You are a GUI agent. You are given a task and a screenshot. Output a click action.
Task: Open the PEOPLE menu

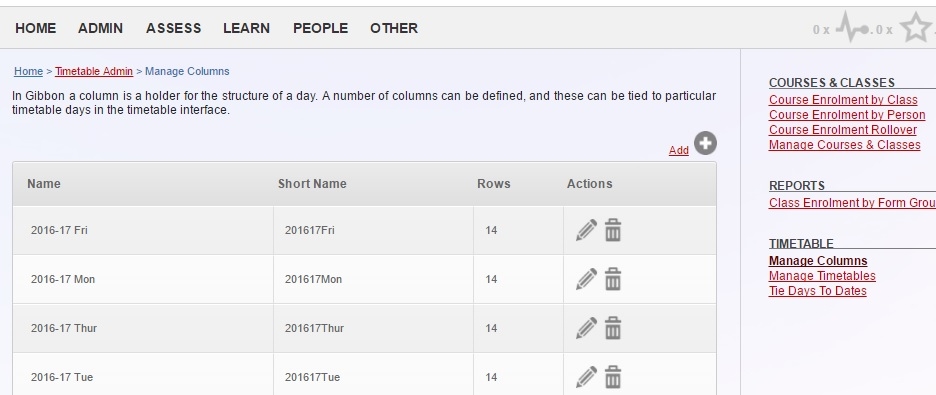(321, 28)
